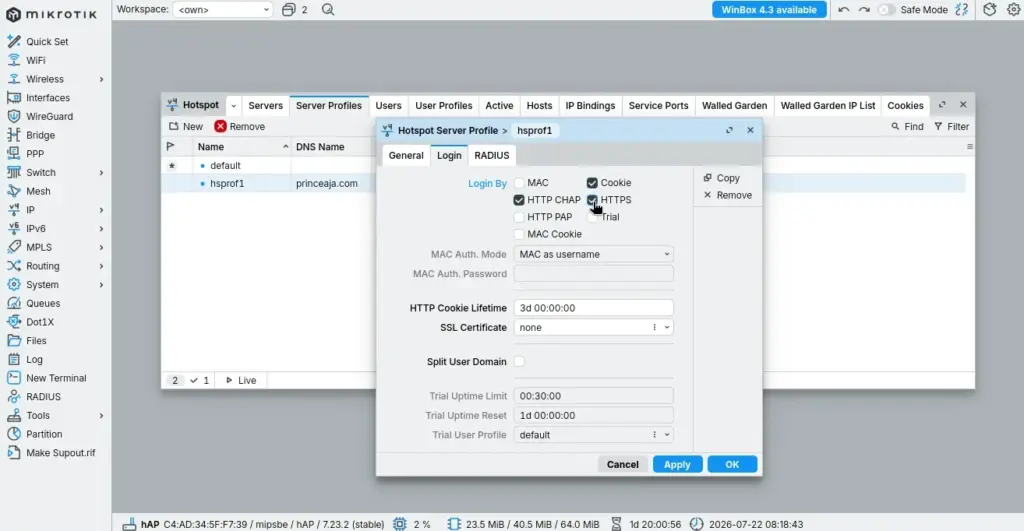Expand the Wireless submenu
This screenshot has width=1024, height=531.
coord(101,79)
